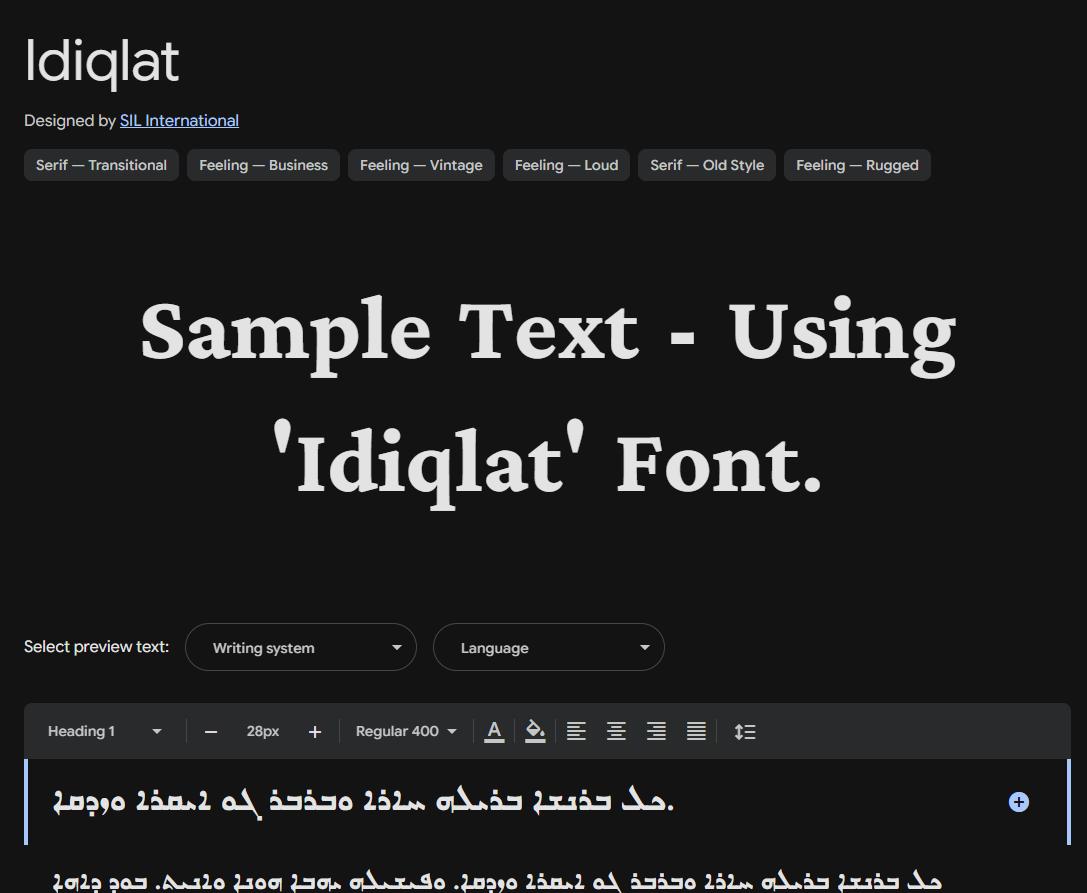Image resolution: width=1087 pixels, height=893 pixels.
Task: Decrease font size with minus icon
Action: (211, 731)
